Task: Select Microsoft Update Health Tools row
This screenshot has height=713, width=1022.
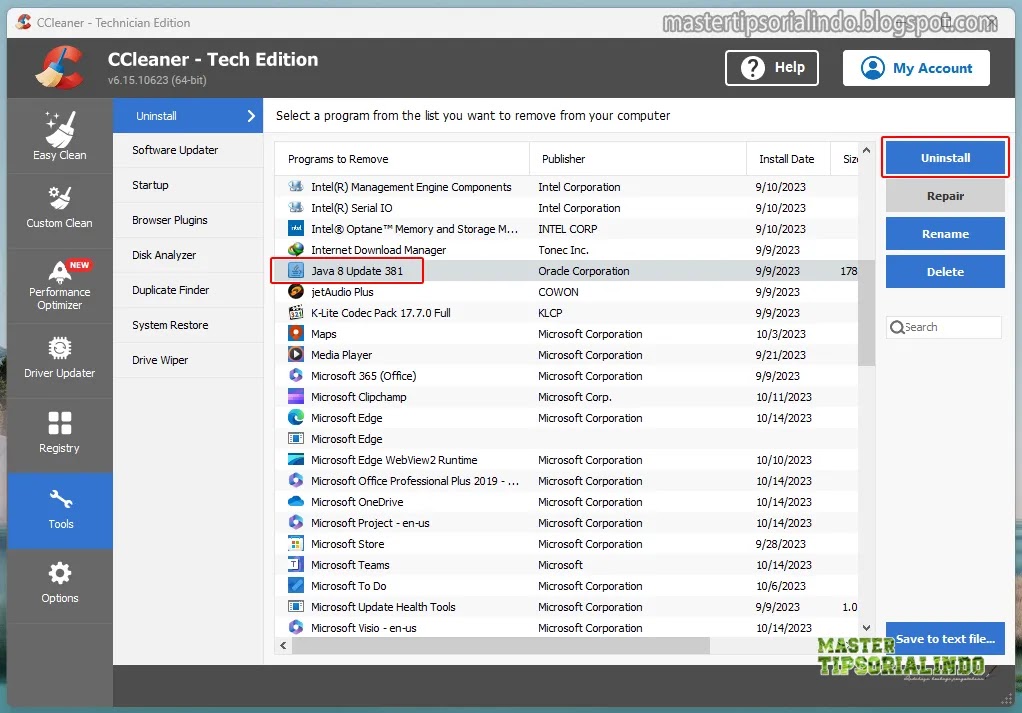Action: pyautogui.click(x=566, y=607)
